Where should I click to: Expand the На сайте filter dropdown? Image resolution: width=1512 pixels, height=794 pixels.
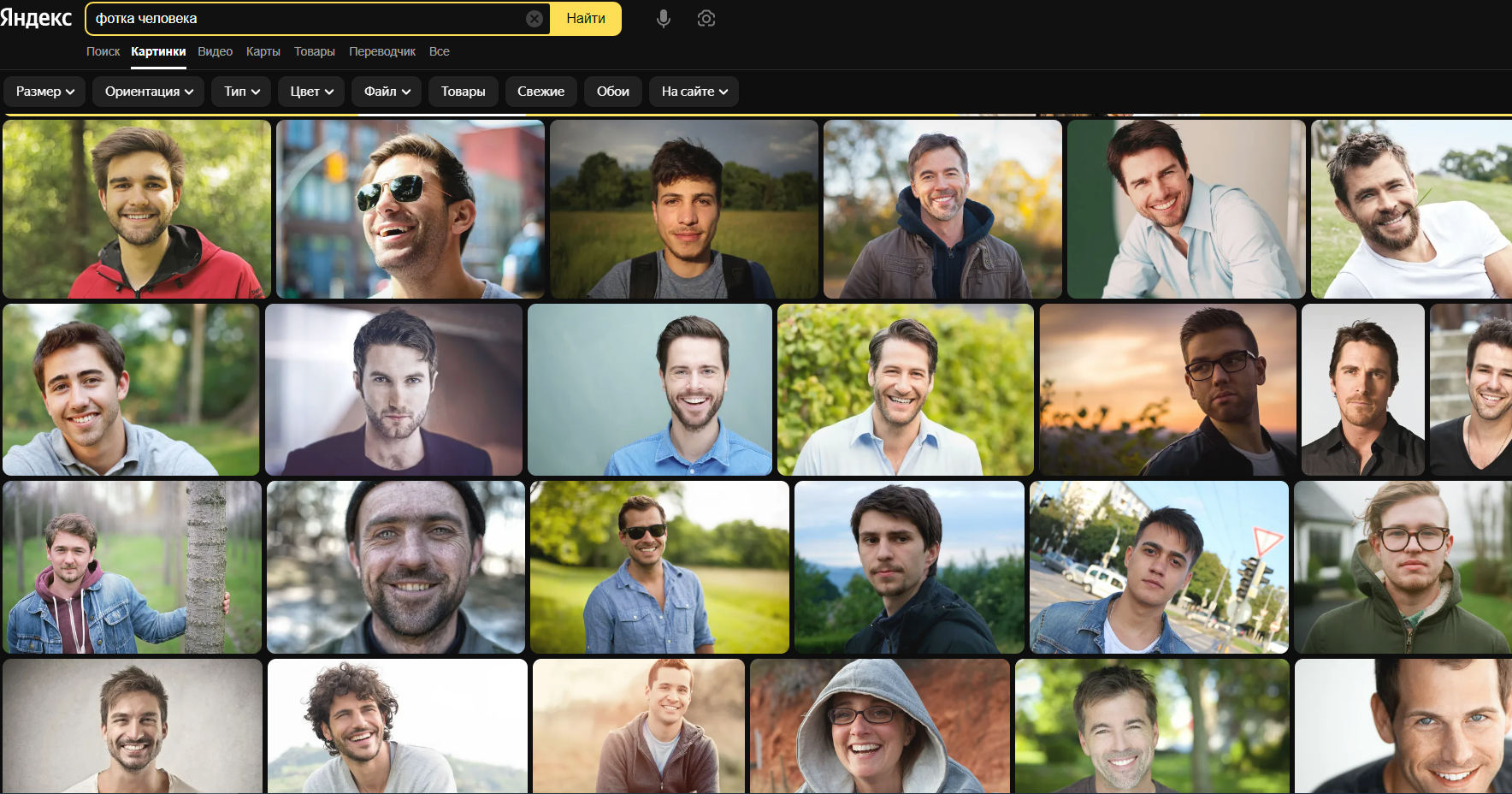(x=694, y=92)
